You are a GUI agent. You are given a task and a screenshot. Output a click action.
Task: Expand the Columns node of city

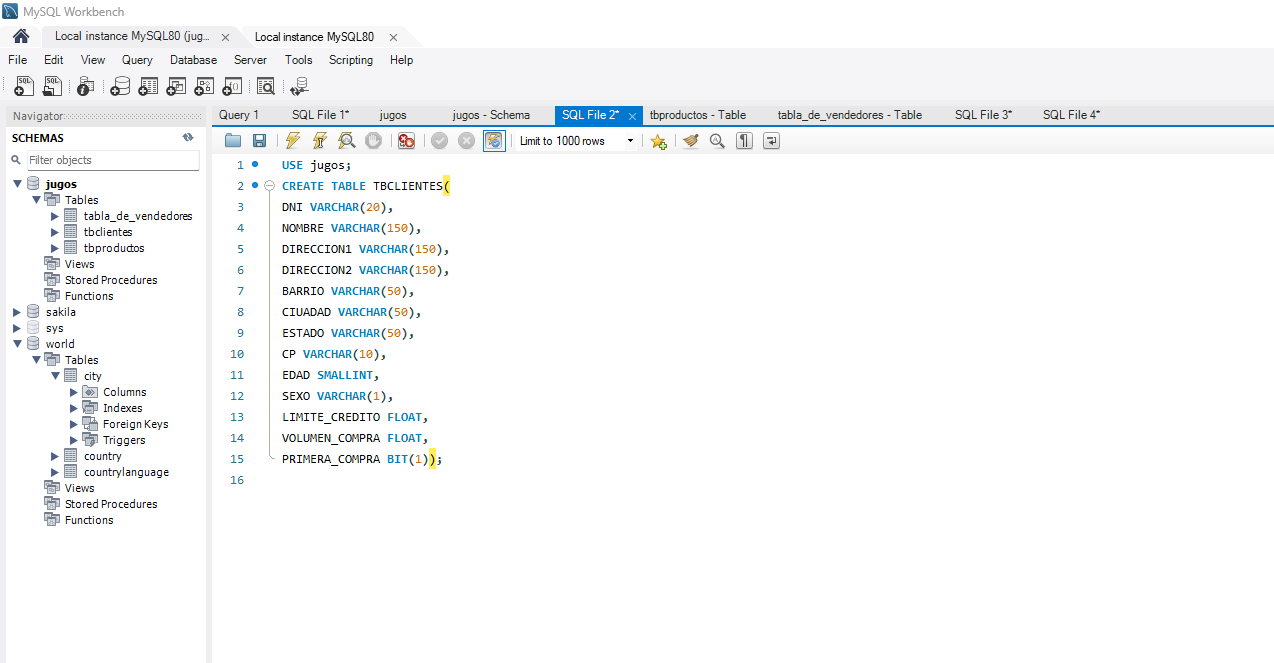tap(74, 392)
